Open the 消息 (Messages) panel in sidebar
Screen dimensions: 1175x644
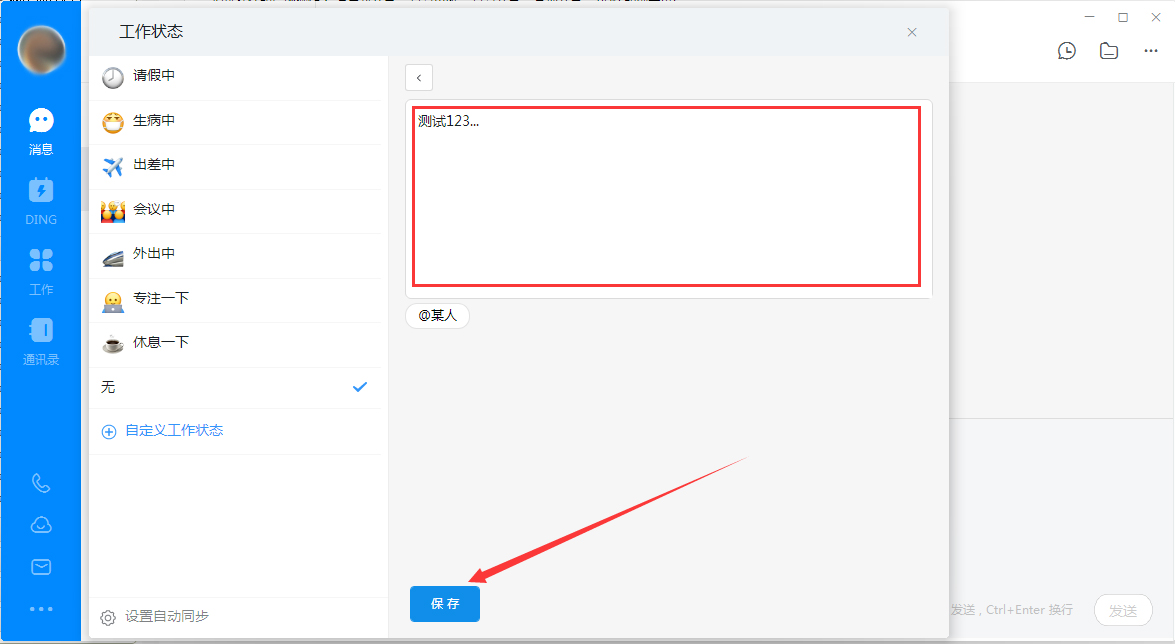click(x=41, y=130)
